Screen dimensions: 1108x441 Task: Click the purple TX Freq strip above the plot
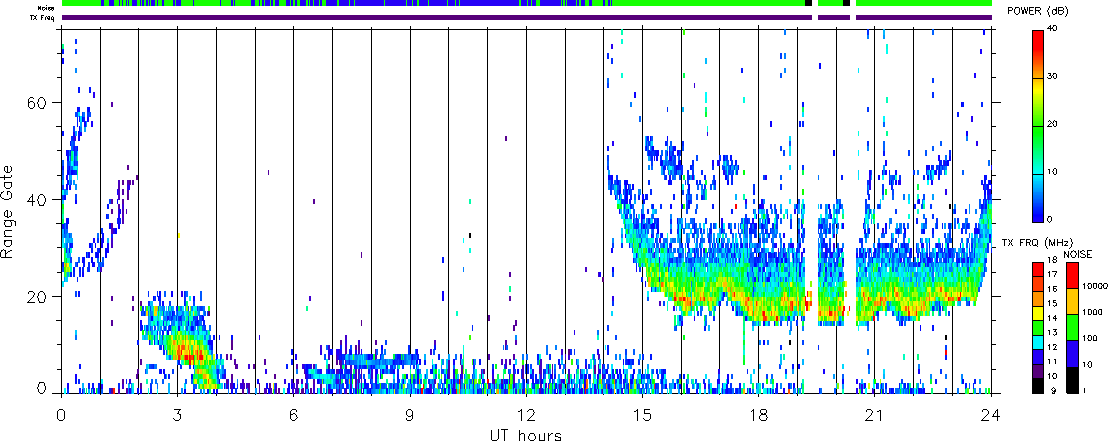pyautogui.click(x=526, y=17)
